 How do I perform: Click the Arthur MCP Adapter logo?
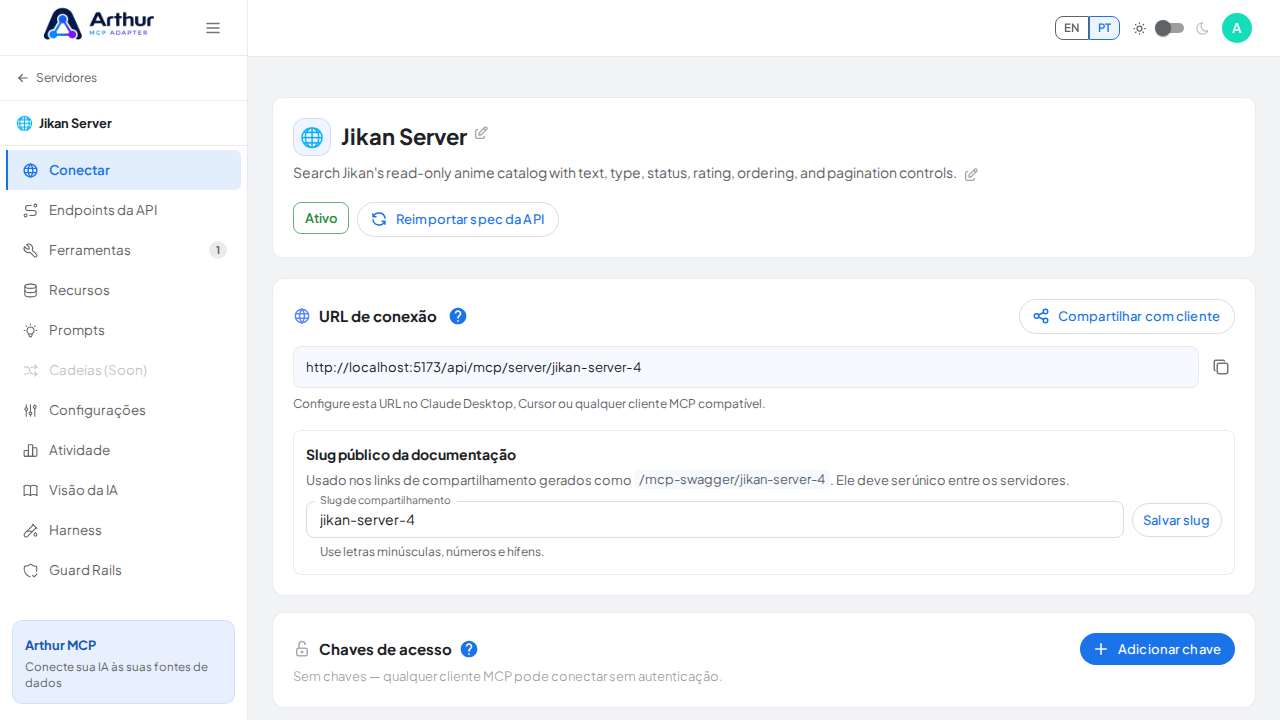[x=99, y=23]
